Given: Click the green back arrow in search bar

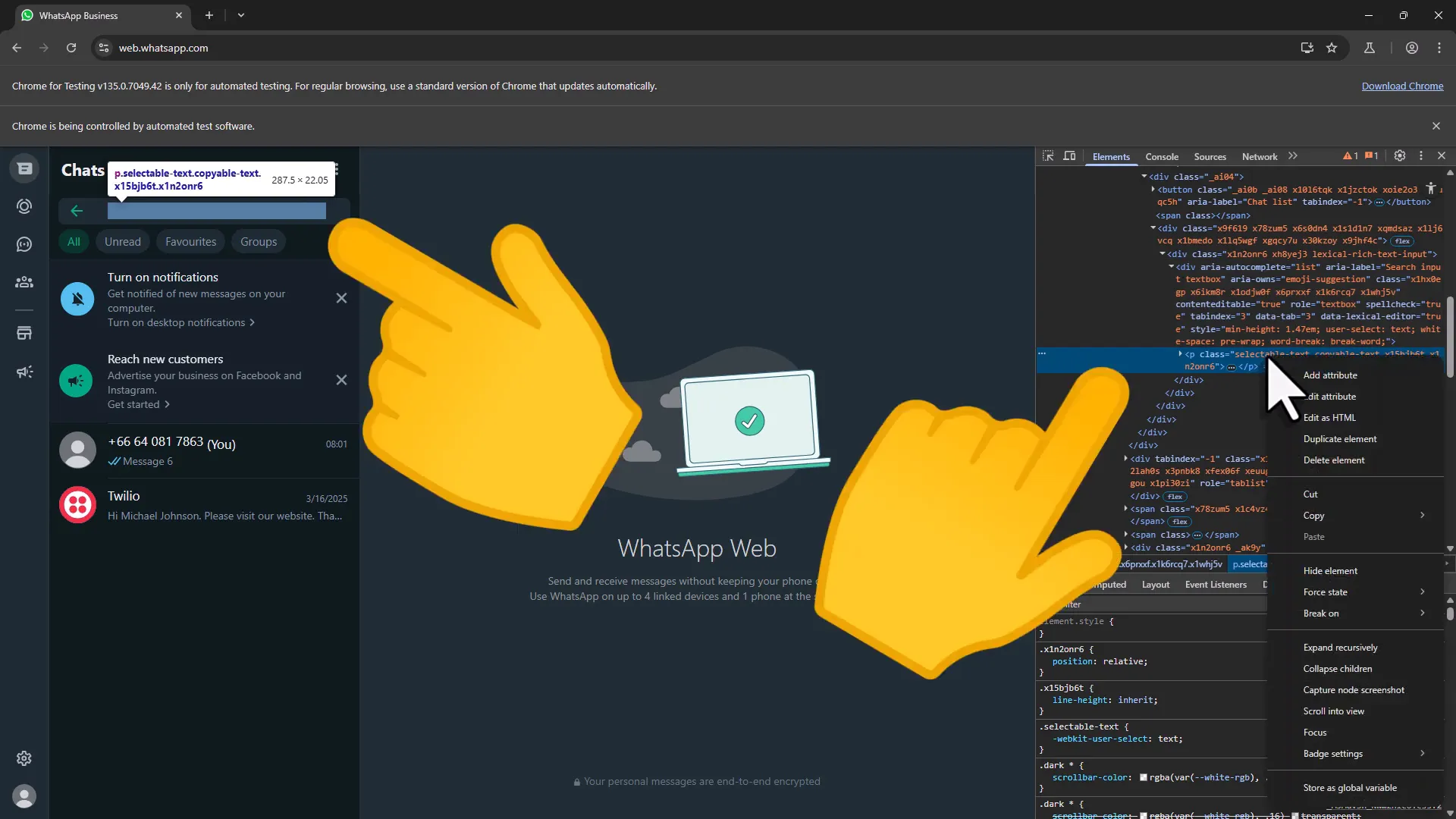Looking at the screenshot, I should click(x=77, y=211).
